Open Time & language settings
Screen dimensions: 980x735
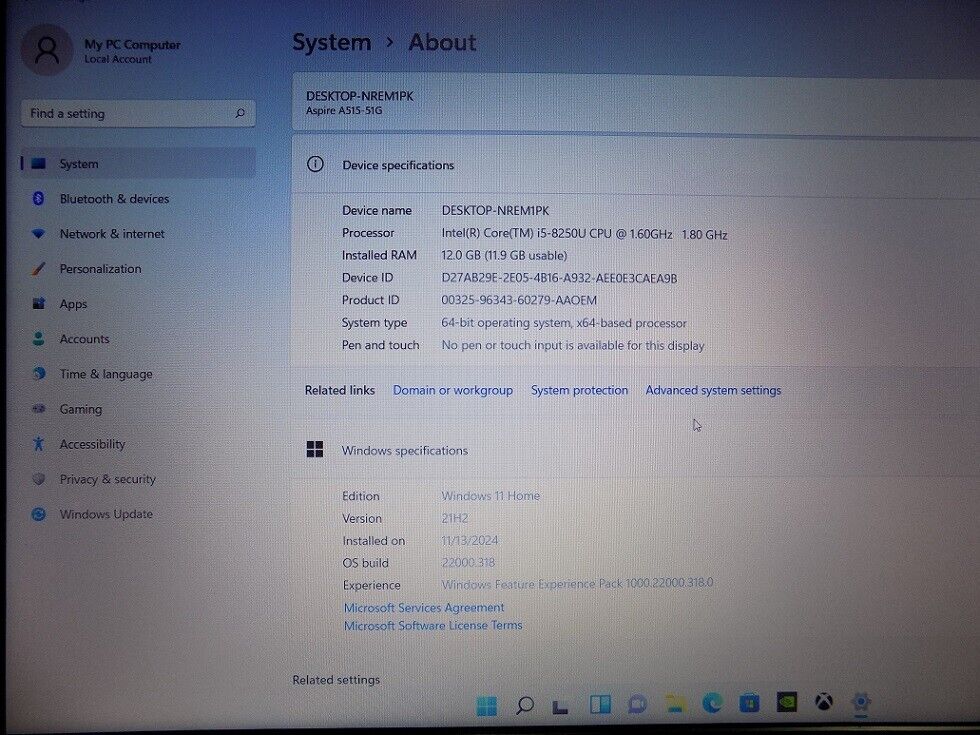pos(138,374)
